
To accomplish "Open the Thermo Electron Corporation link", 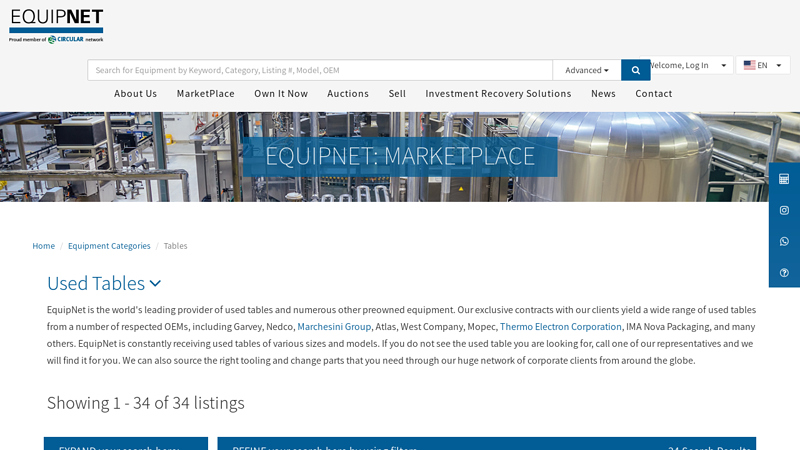I will point(560,327).
